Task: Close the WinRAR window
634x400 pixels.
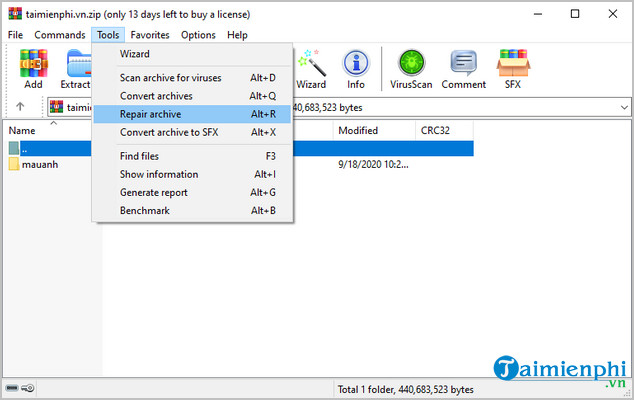Action: 613,14
